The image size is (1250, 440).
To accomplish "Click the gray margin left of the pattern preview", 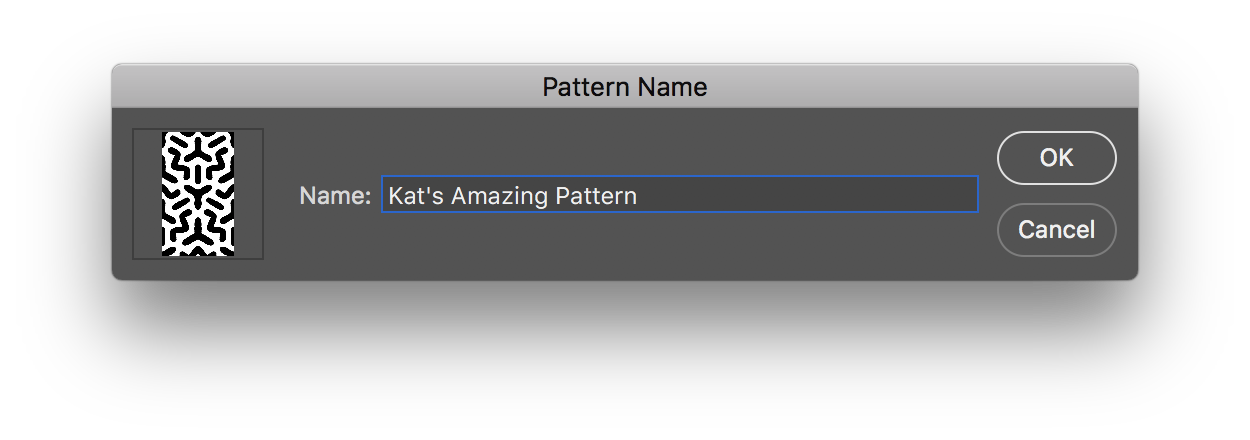I will pyautogui.click(x=148, y=194).
